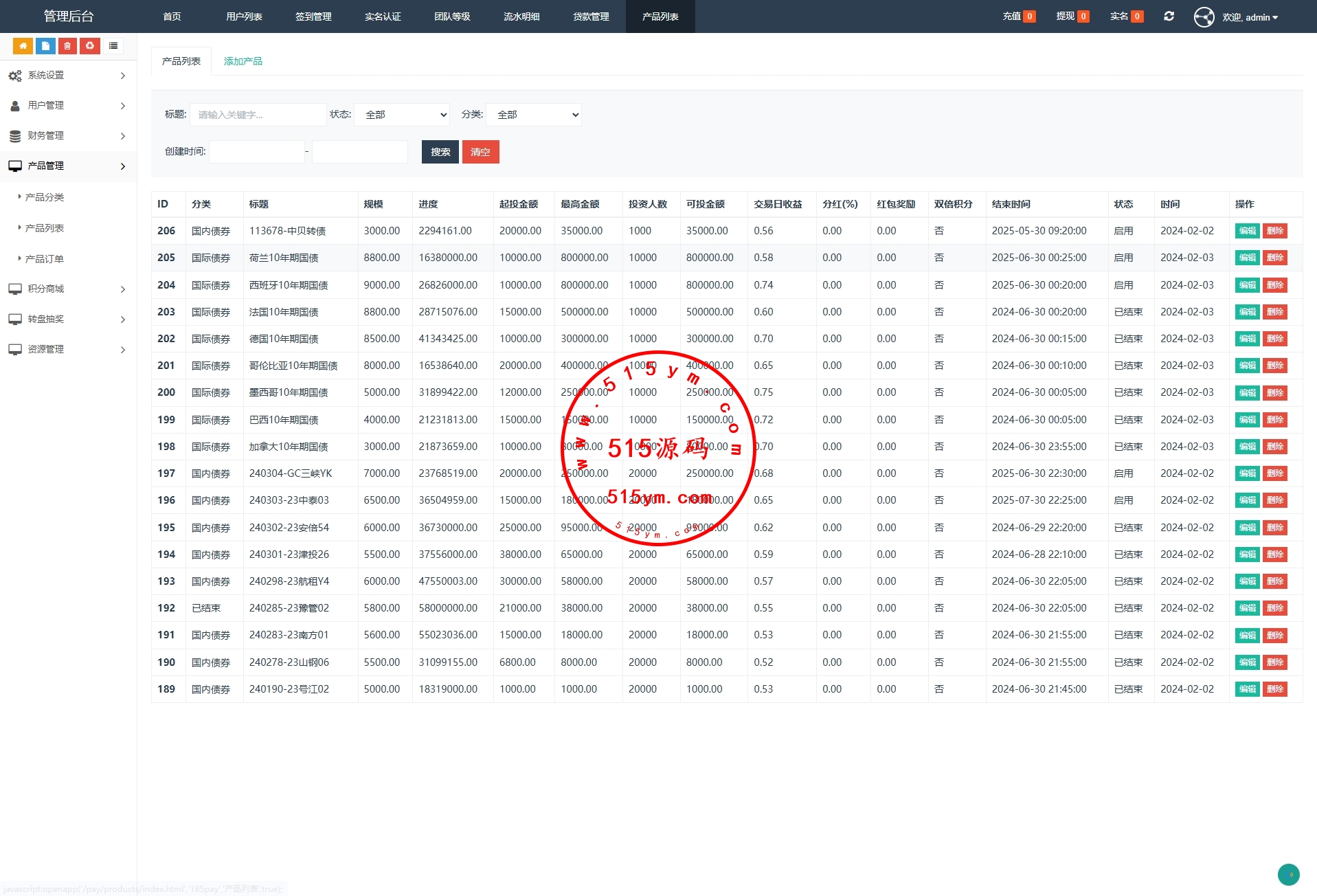
Task: Click the admin avatar icon
Action: coord(1204,17)
